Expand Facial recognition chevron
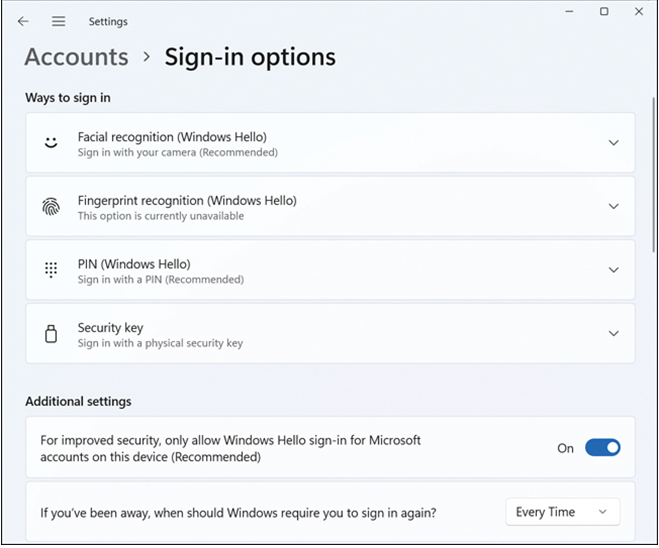 coord(614,143)
